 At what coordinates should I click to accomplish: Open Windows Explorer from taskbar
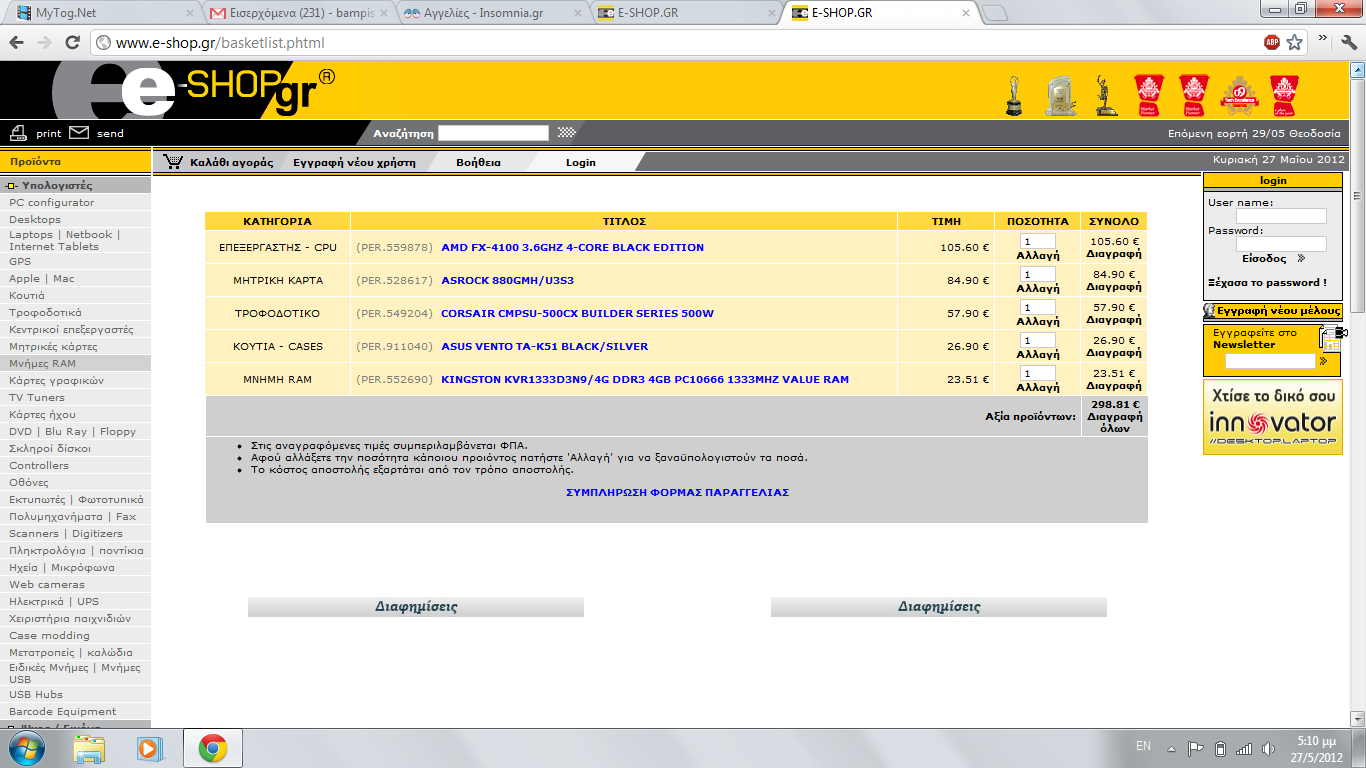[x=89, y=748]
